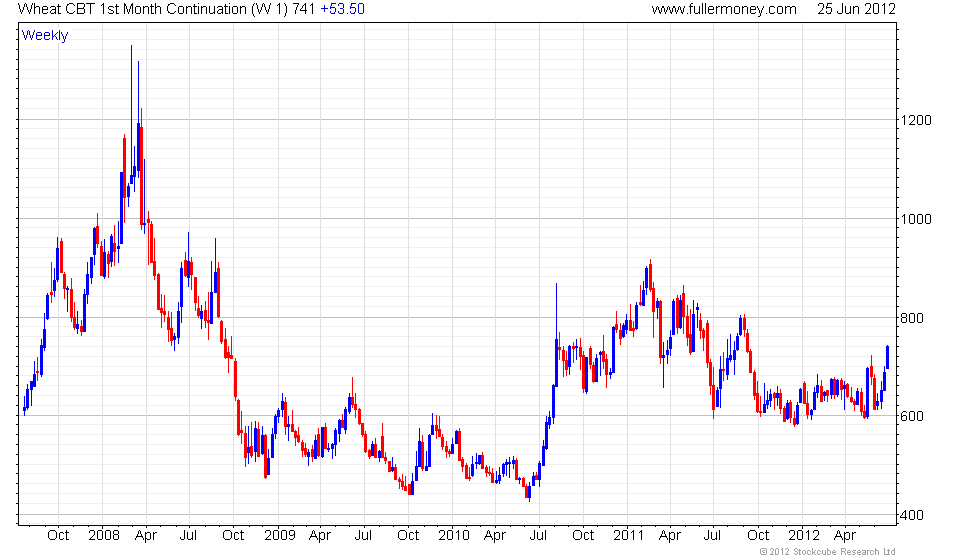This screenshot has height=560, width=980.
Task: Select the chart title 'Wheat CBT 1st Month Continuation'
Action: (132, 9)
